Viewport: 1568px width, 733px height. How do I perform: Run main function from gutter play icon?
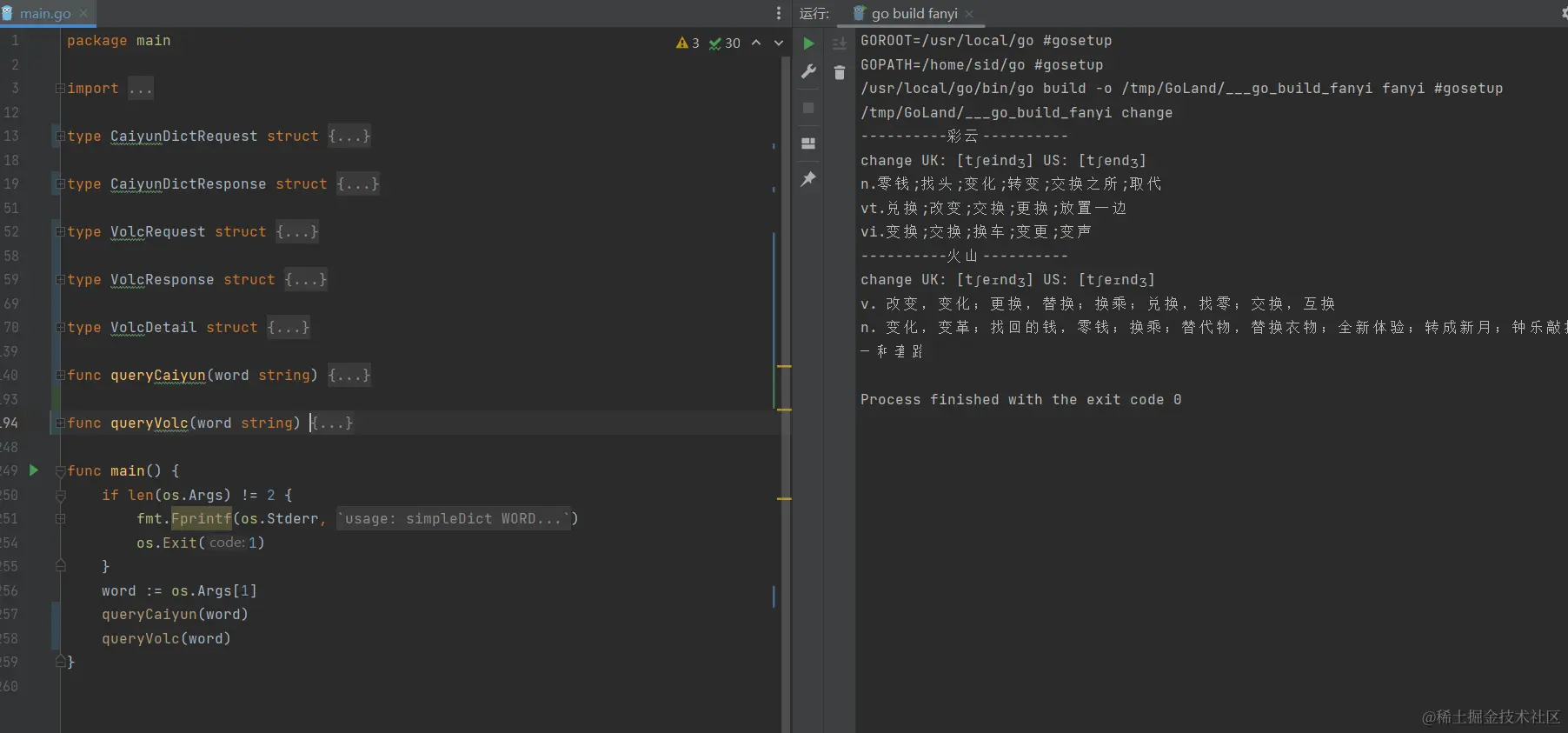pos(34,470)
